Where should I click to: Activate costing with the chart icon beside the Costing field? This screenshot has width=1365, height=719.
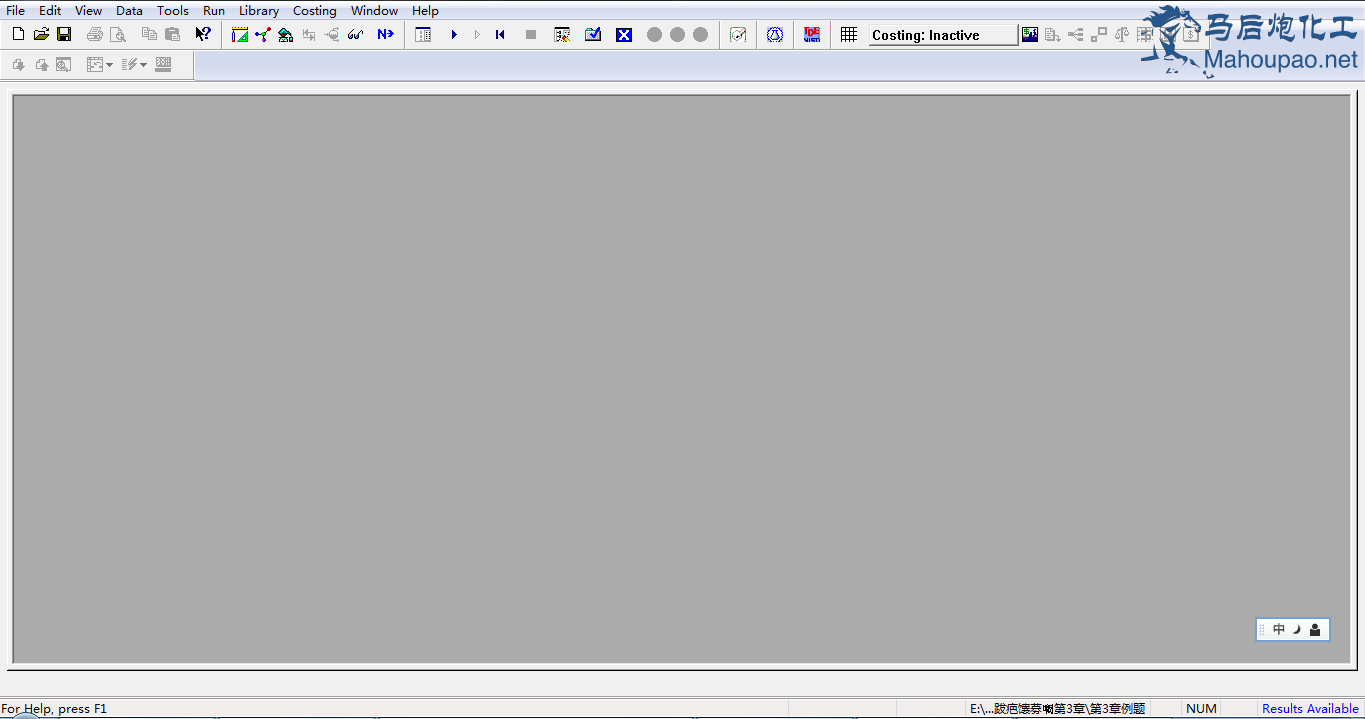pyautogui.click(x=1030, y=35)
